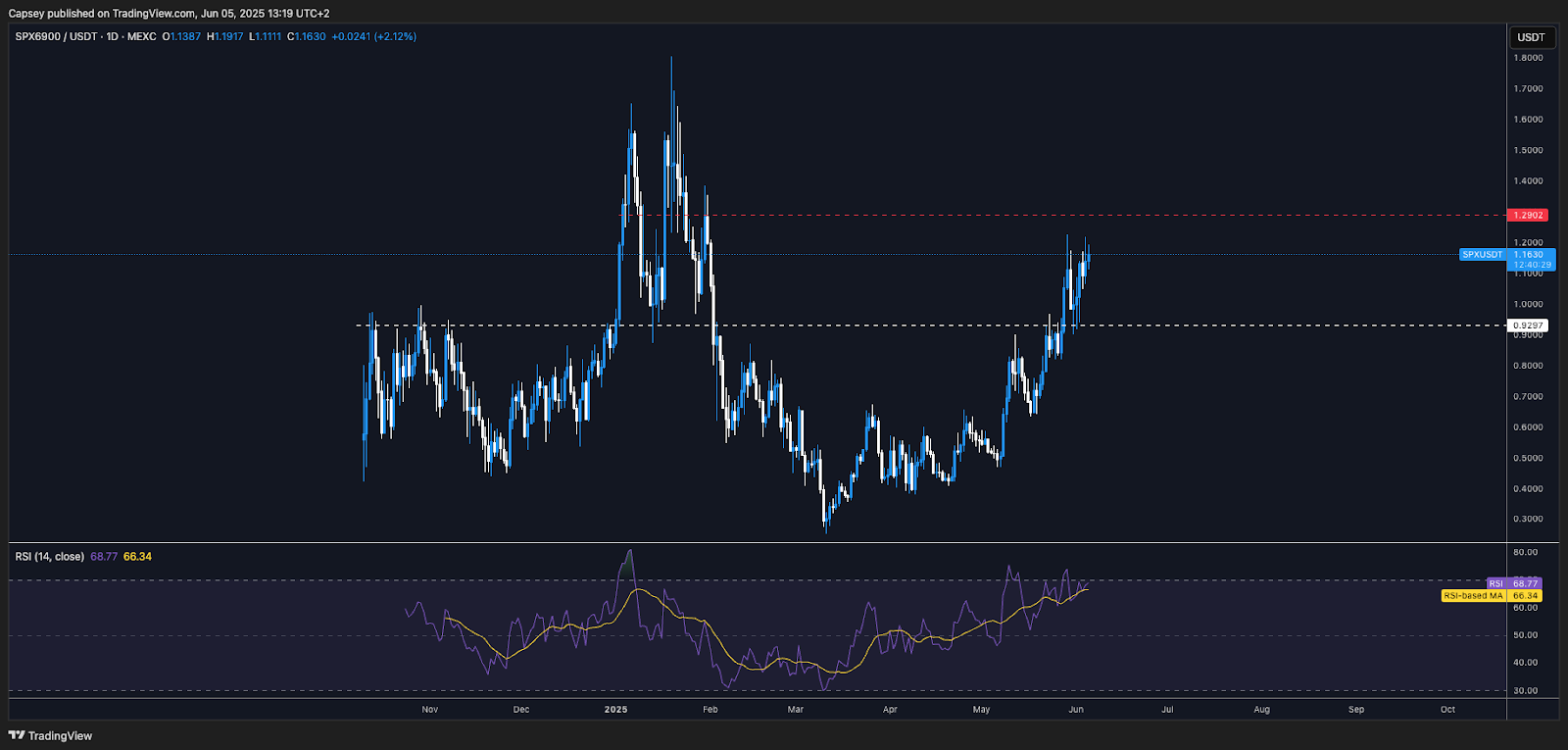Click the yellow RSI-based MA axis tag

pos(1492,596)
